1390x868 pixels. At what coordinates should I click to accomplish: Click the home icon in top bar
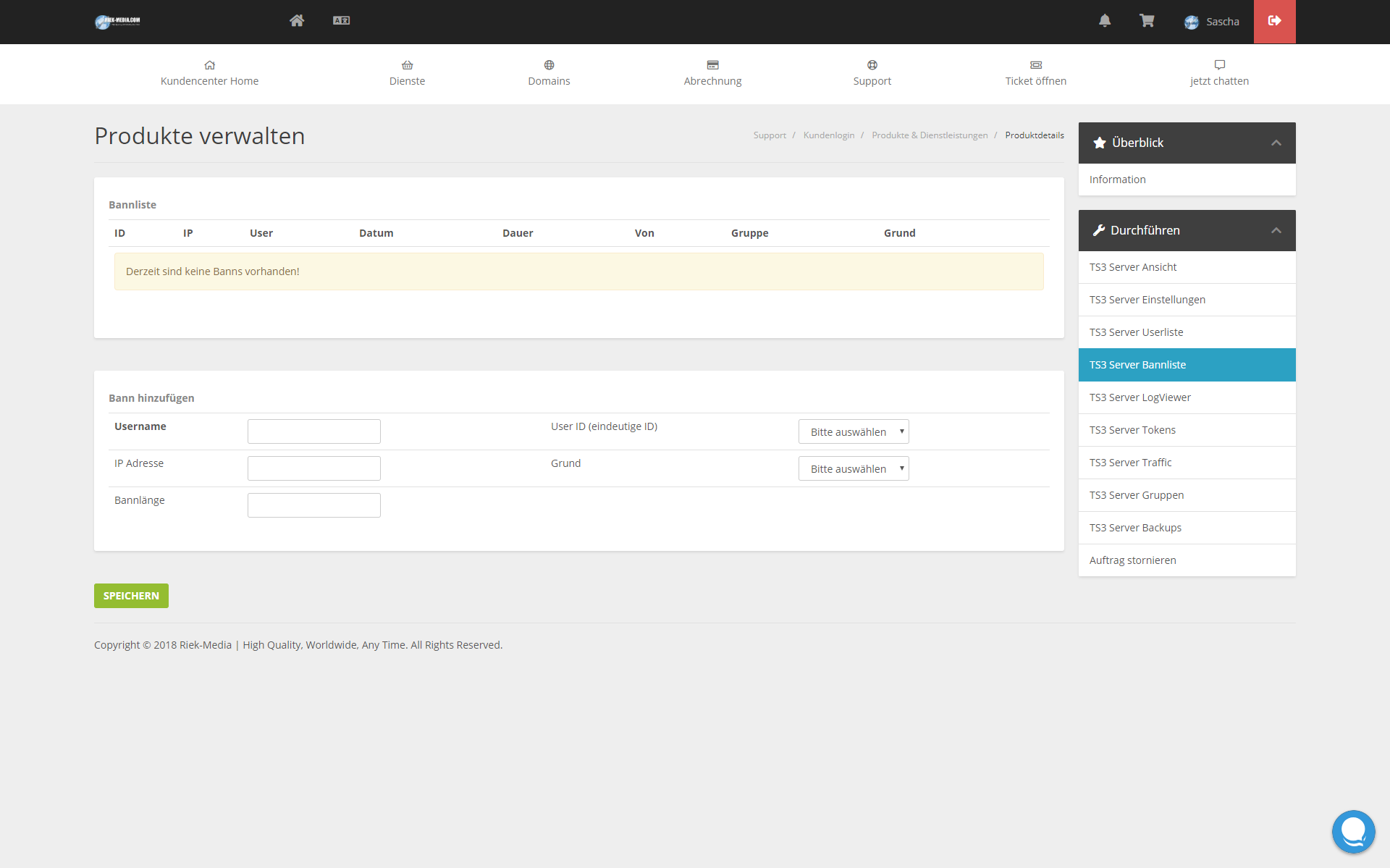297,20
